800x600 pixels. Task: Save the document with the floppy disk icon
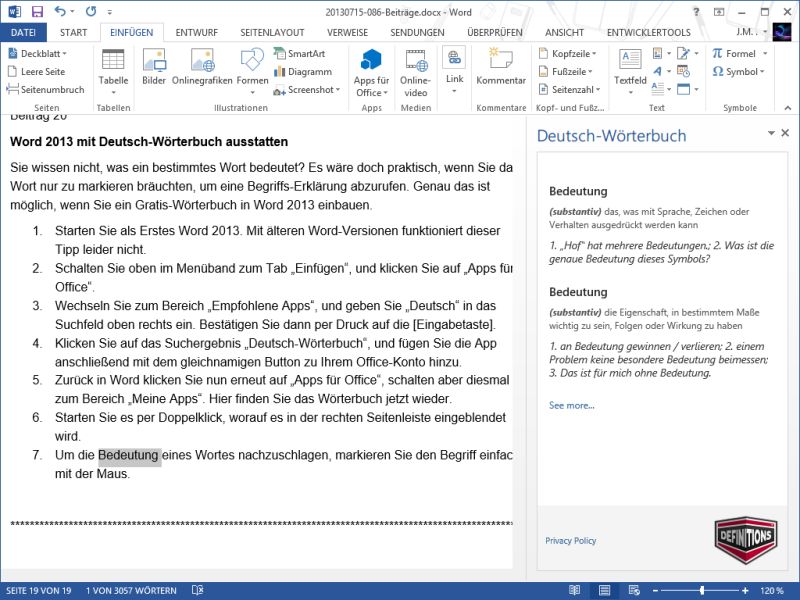[x=37, y=12]
